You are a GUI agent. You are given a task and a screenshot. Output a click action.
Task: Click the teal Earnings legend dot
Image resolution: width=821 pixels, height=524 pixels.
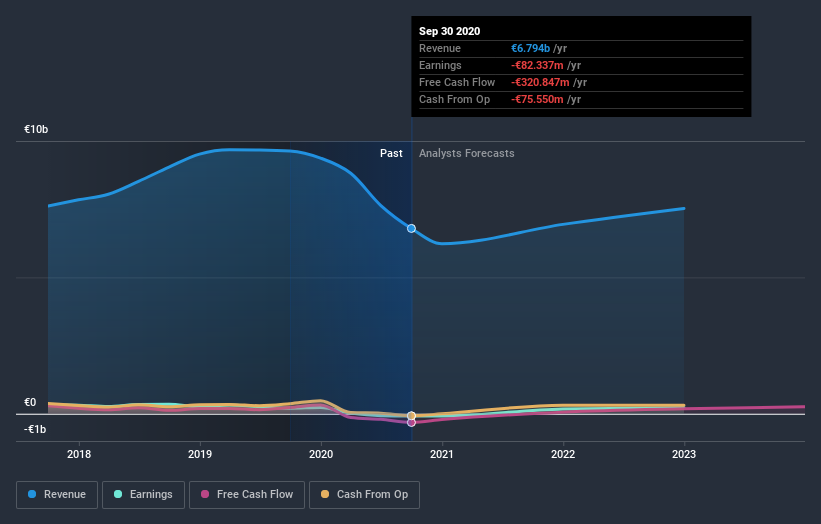[118, 494]
